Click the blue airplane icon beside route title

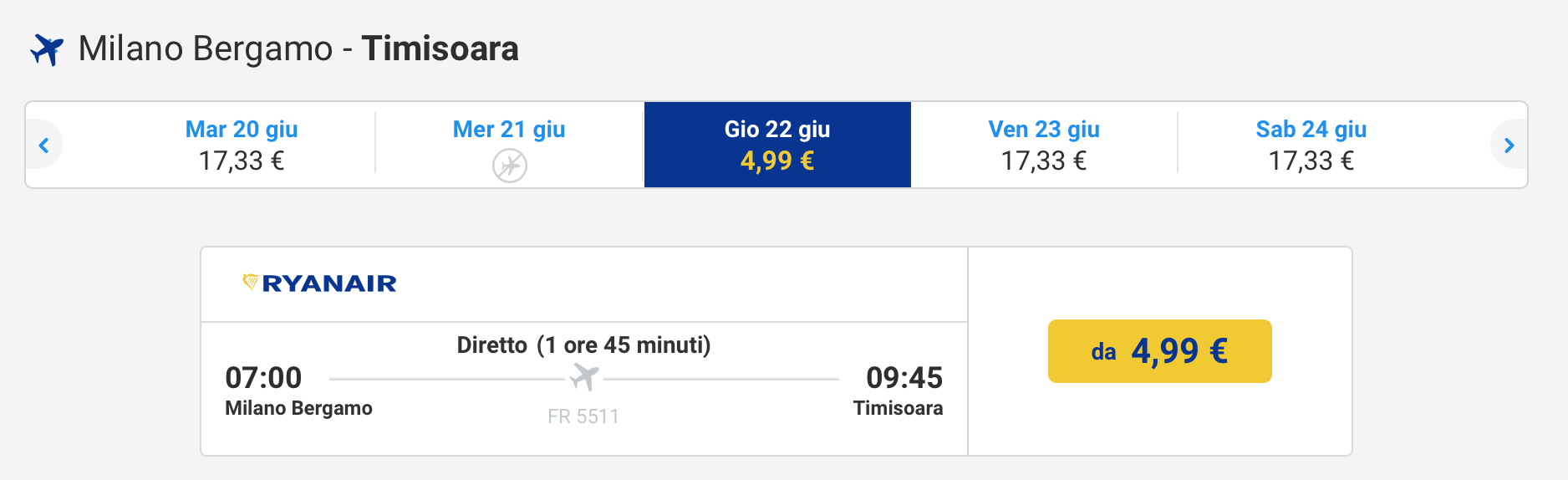pos(47,49)
